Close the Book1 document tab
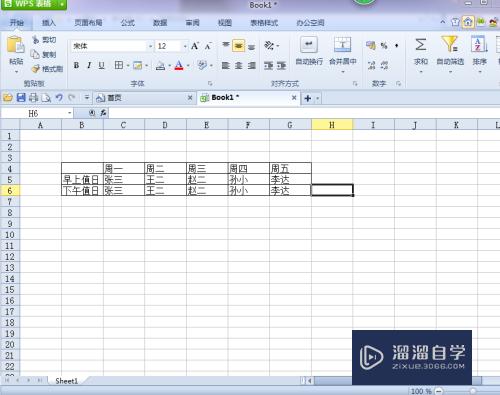Image resolution: width=500 pixels, height=395 pixels. coord(294,98)
